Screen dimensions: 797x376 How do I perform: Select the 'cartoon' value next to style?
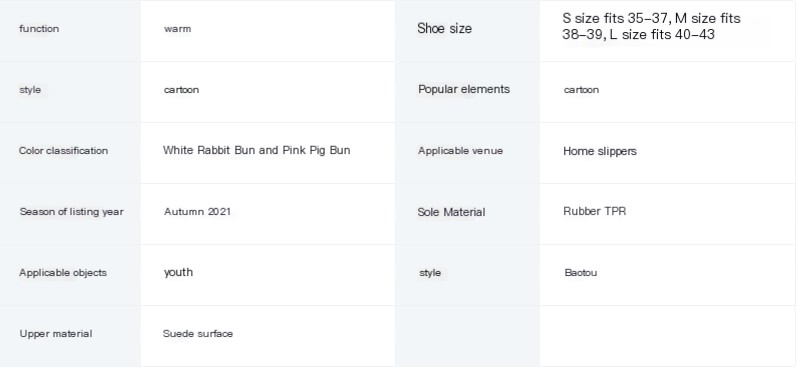coord(181,90)
